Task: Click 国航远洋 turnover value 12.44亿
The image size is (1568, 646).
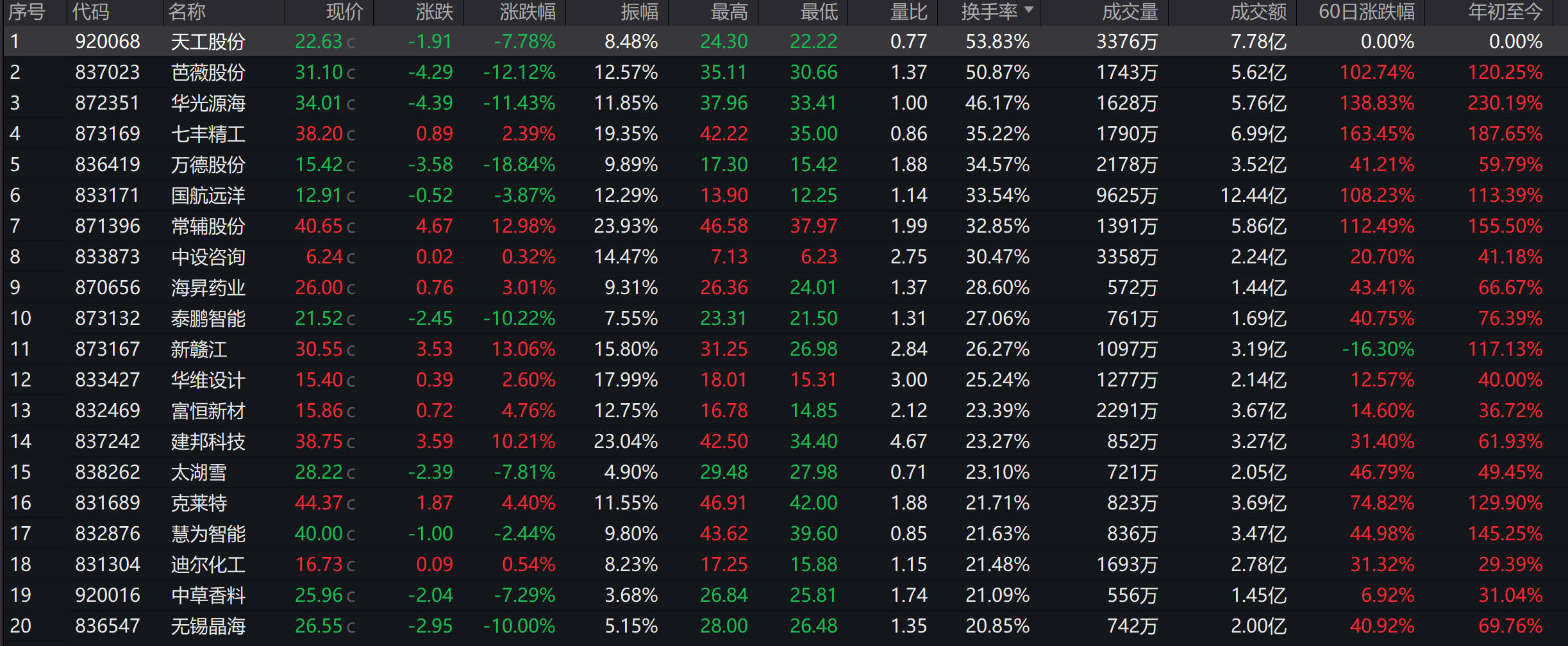Action: pos(1253,195)
